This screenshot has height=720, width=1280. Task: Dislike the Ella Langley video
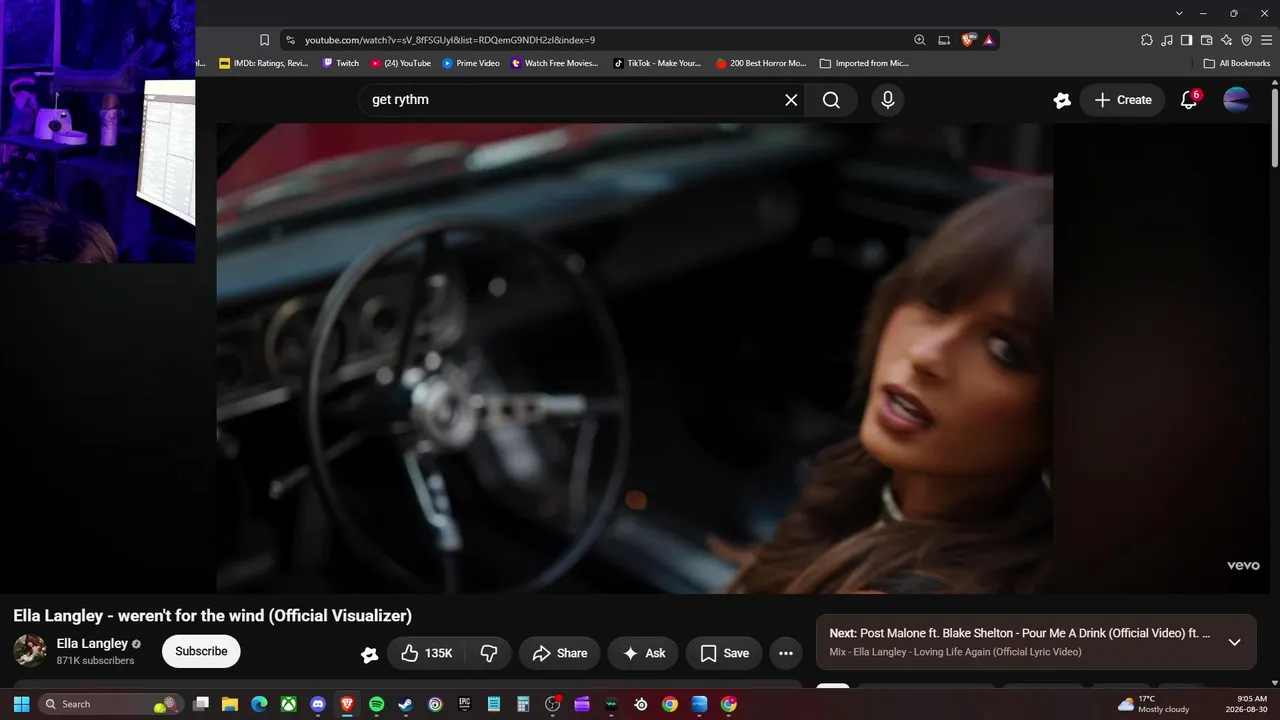point(489,653)
